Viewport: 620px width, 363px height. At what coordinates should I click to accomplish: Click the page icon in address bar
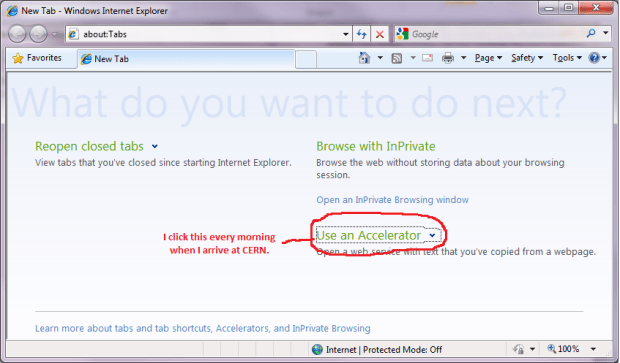pos(73,34)
